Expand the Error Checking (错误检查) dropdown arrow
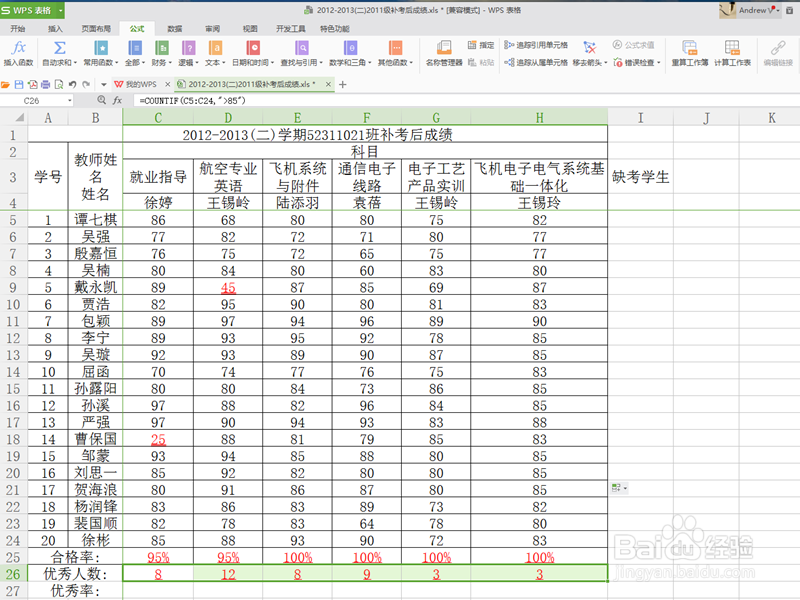Image resolution: width=800 pixels, height=600 pixels. [659, 63]
